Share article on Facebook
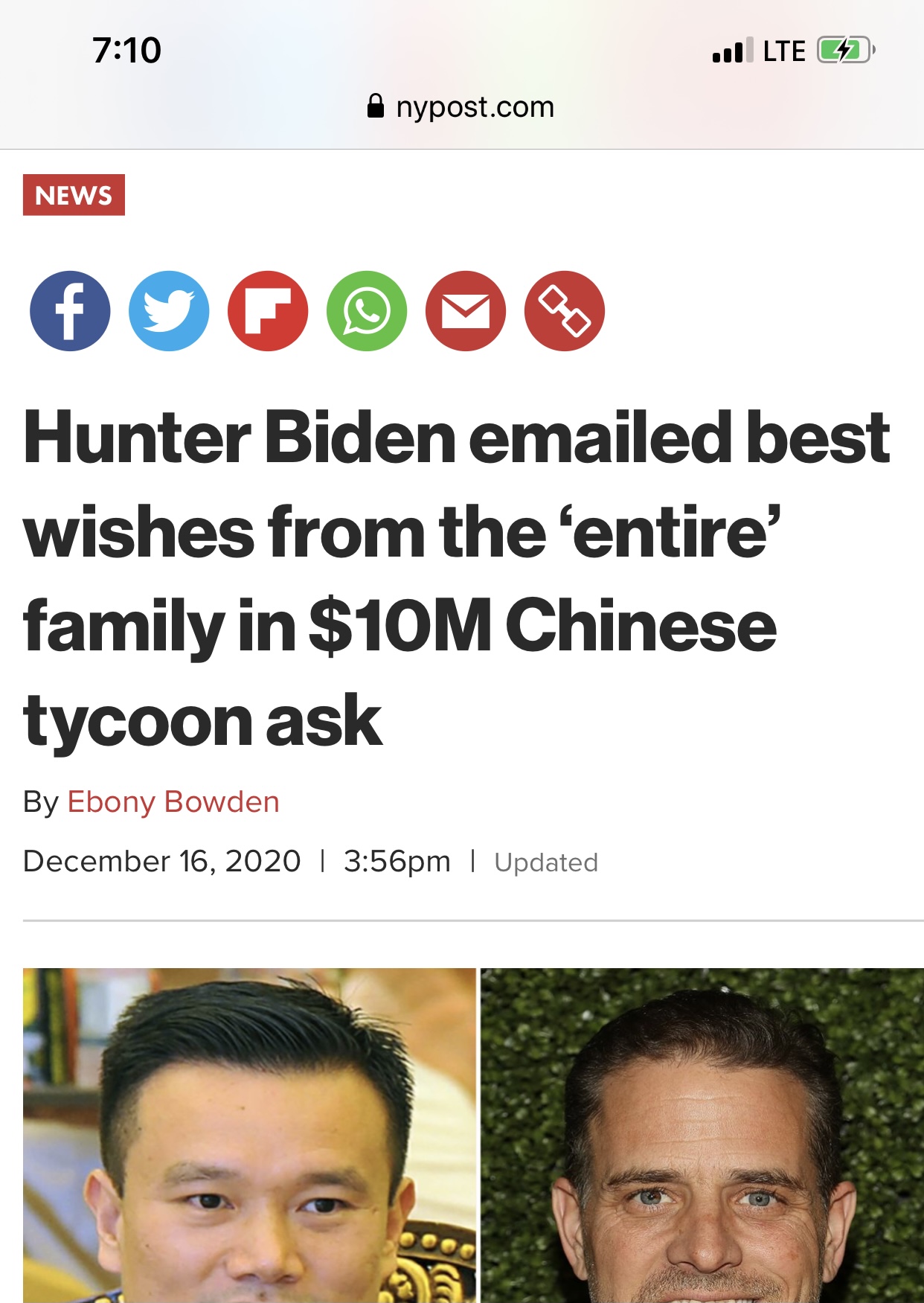This screenshot has width=924, height=1303. tap(70, 311)
